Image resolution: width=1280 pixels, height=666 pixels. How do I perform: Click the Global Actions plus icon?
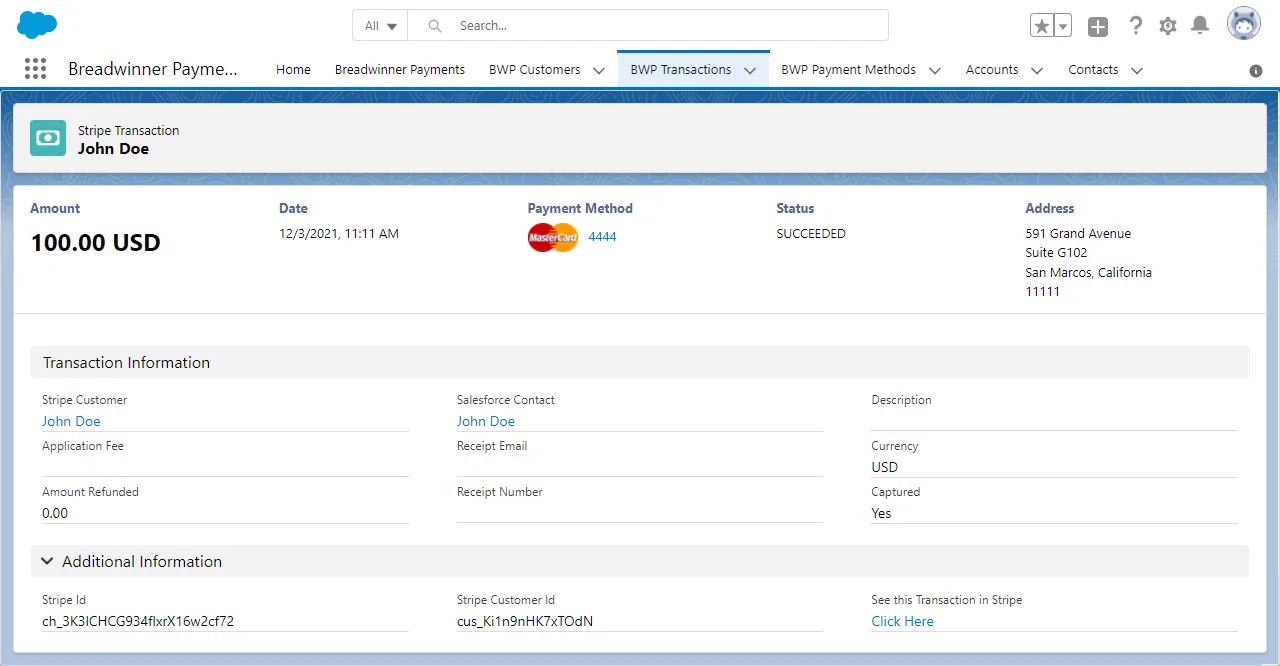[1098, 27]
